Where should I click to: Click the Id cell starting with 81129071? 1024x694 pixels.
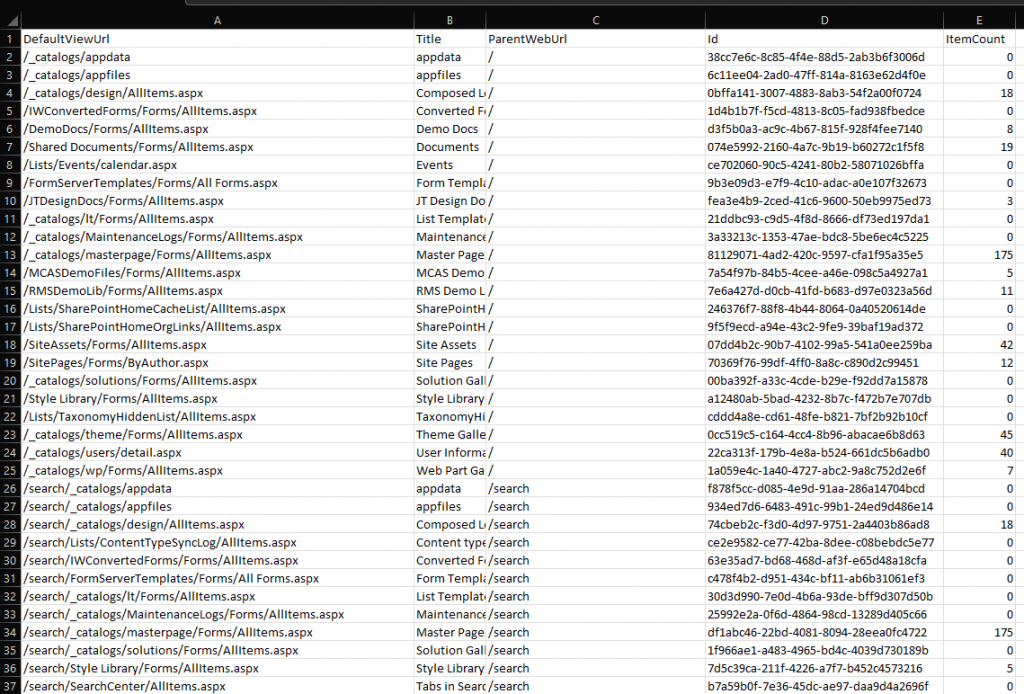[x=824, y=254]
